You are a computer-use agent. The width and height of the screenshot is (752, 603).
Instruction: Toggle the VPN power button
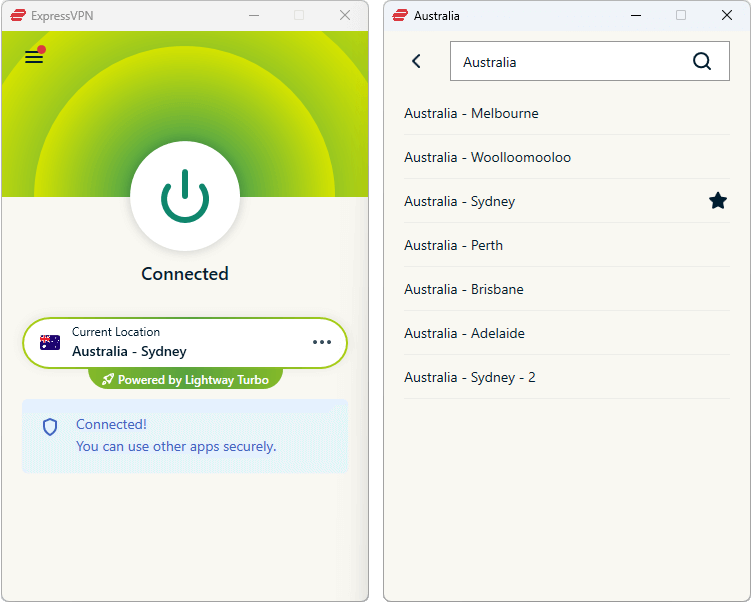[x=185, y=196]
